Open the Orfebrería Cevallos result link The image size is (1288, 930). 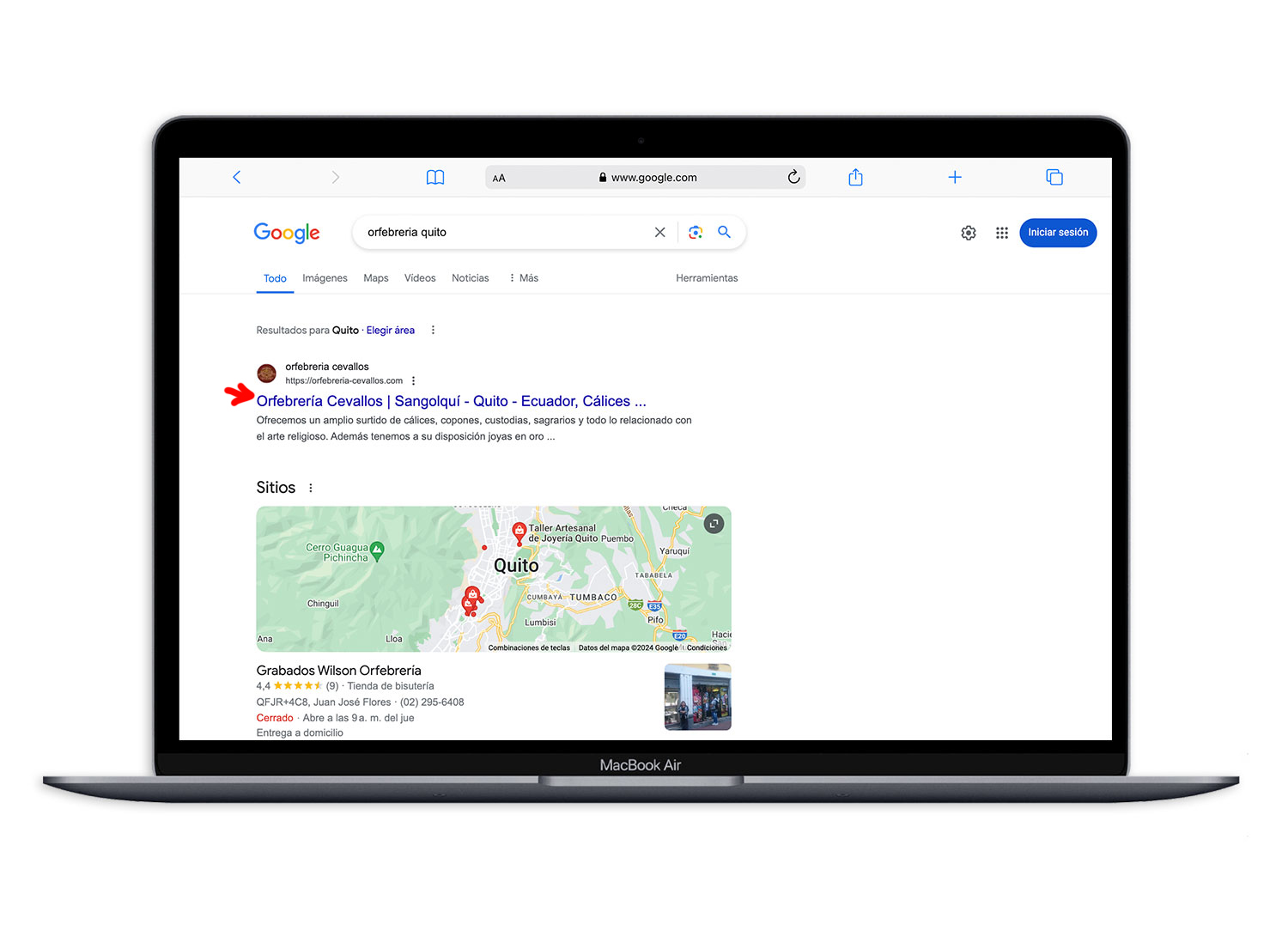point(451,401)
